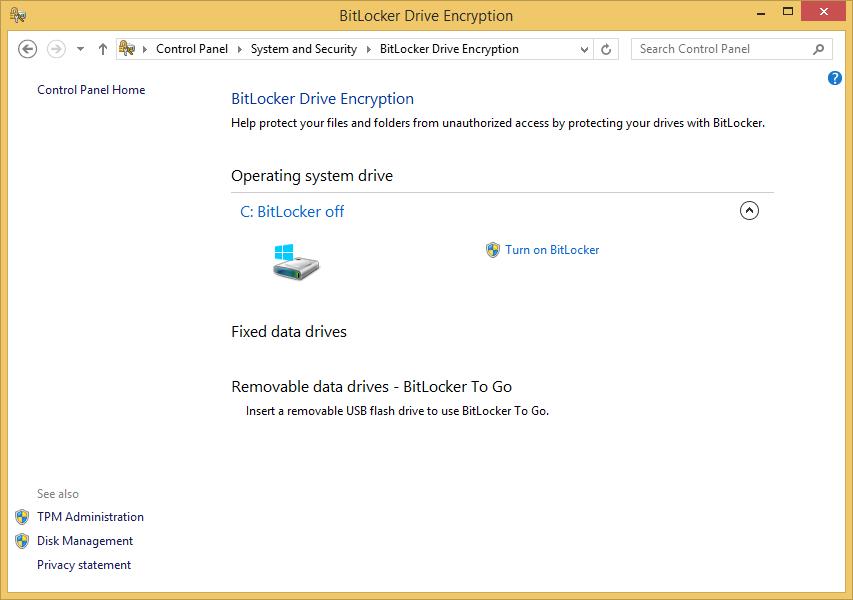Image resolution: width=853 pixels, height=600 pixels.
Task: Open Help via the blue question mark
Action: click(835, 78)
